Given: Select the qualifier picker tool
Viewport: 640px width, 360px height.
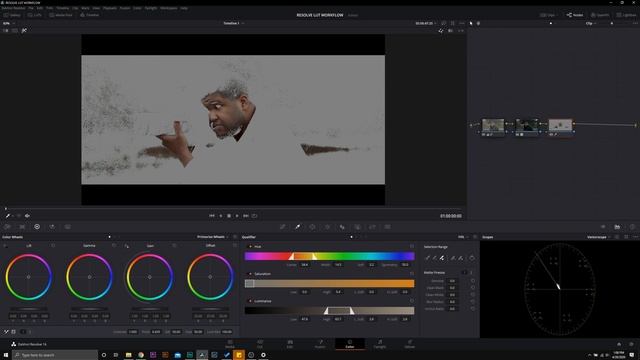Looking at the screenshot, I should [427, 258].
